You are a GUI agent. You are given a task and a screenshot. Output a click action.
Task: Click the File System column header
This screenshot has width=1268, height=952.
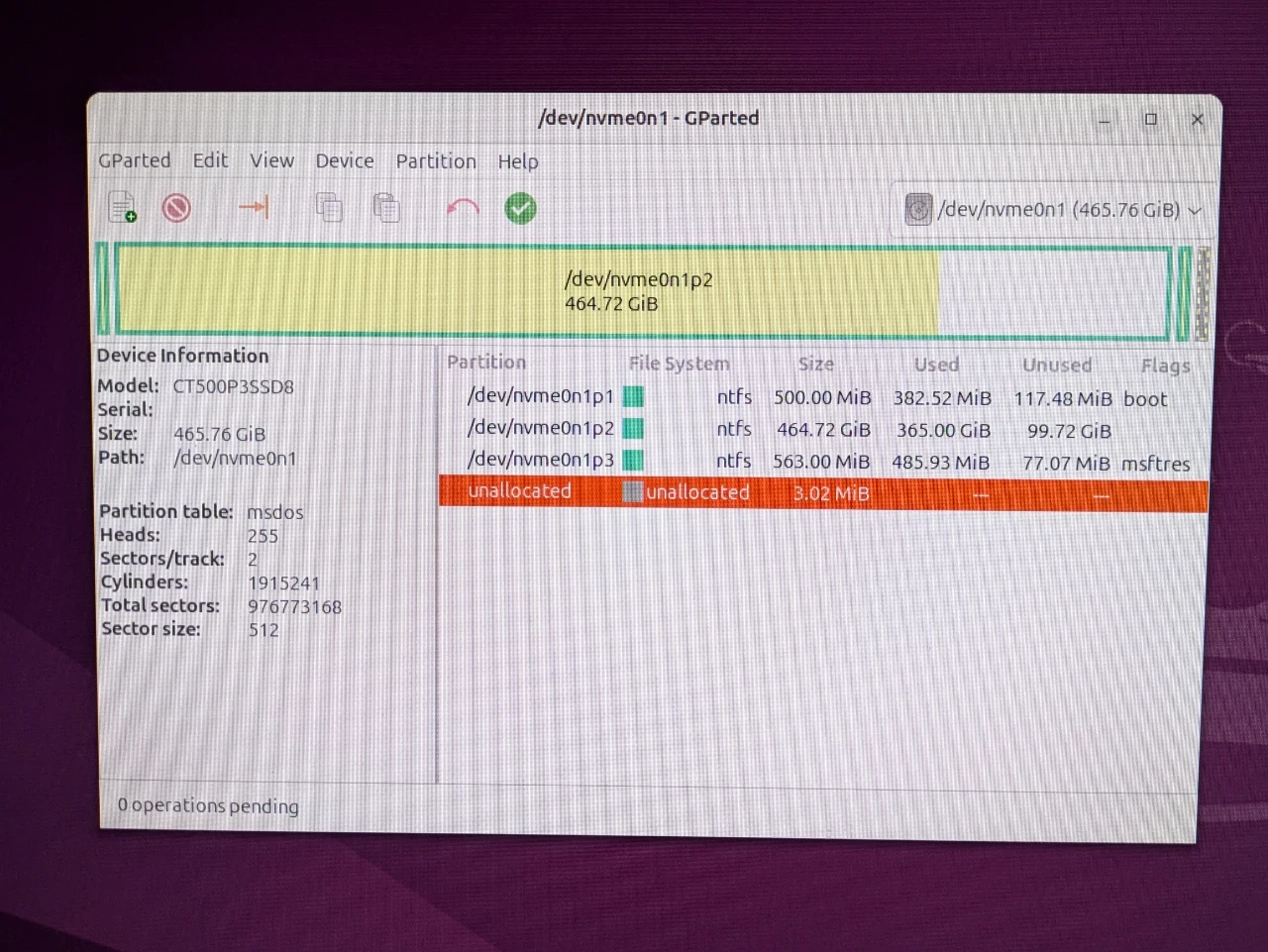point(679,364)
